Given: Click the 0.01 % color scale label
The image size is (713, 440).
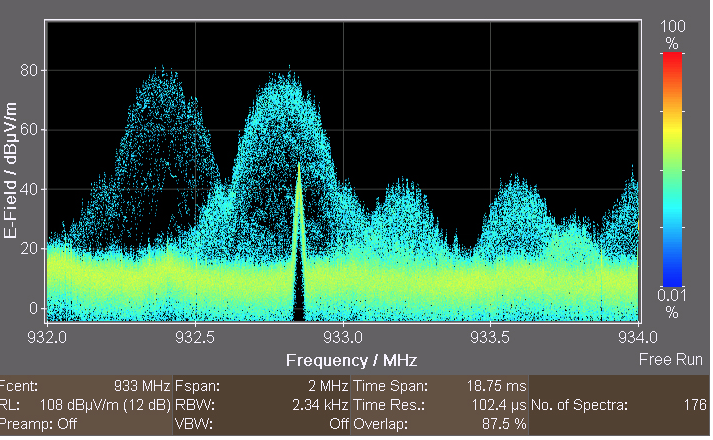Looking at the screenshot, I should pyautogui.click(x=672, y=304).
